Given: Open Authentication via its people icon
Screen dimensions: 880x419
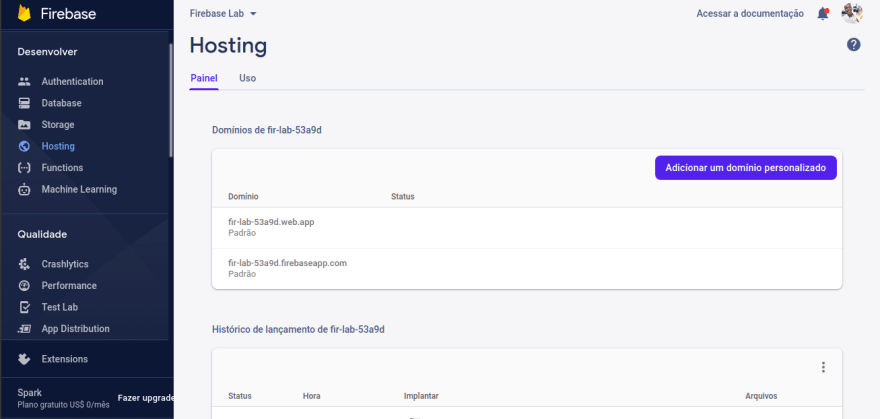Looking at the screenshot, I should pyautogui.click(x=24, y=81).
